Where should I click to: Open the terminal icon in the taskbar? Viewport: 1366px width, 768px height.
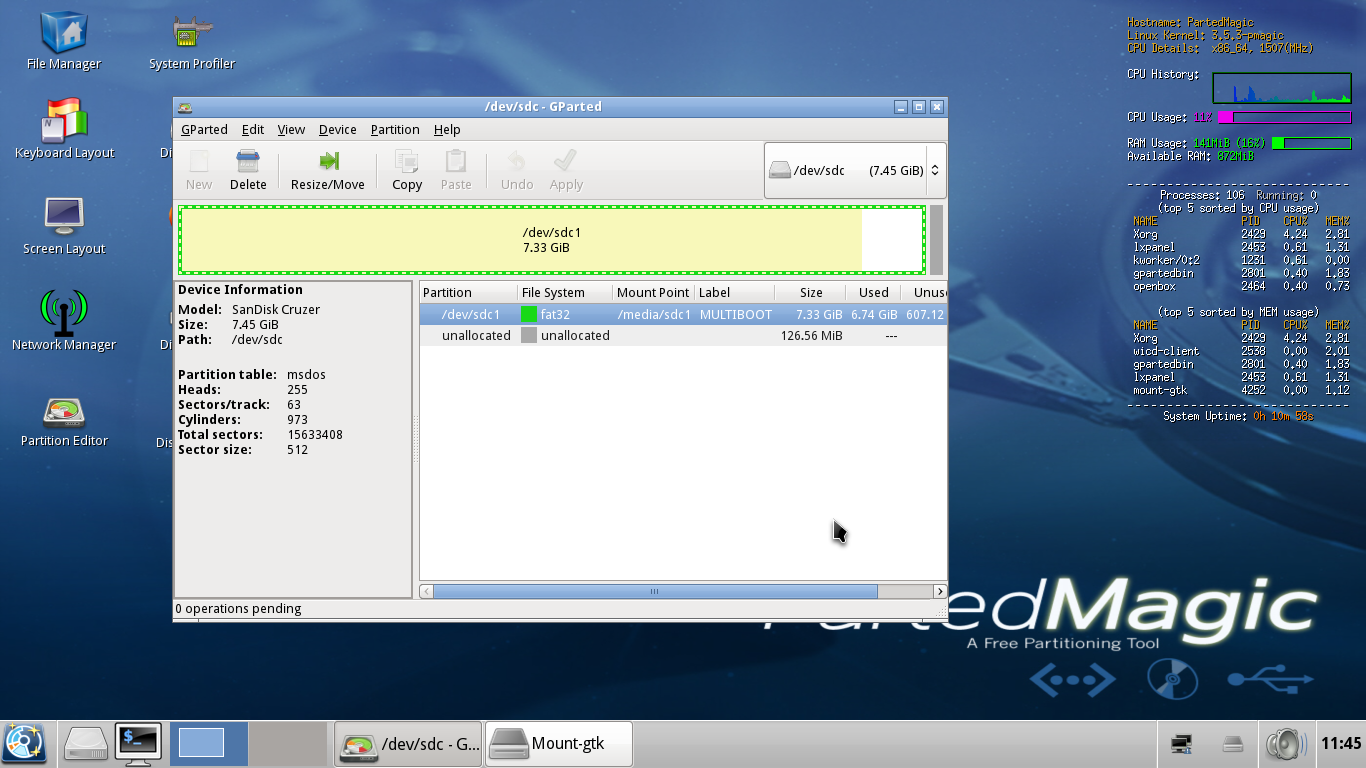coord(138,743)
